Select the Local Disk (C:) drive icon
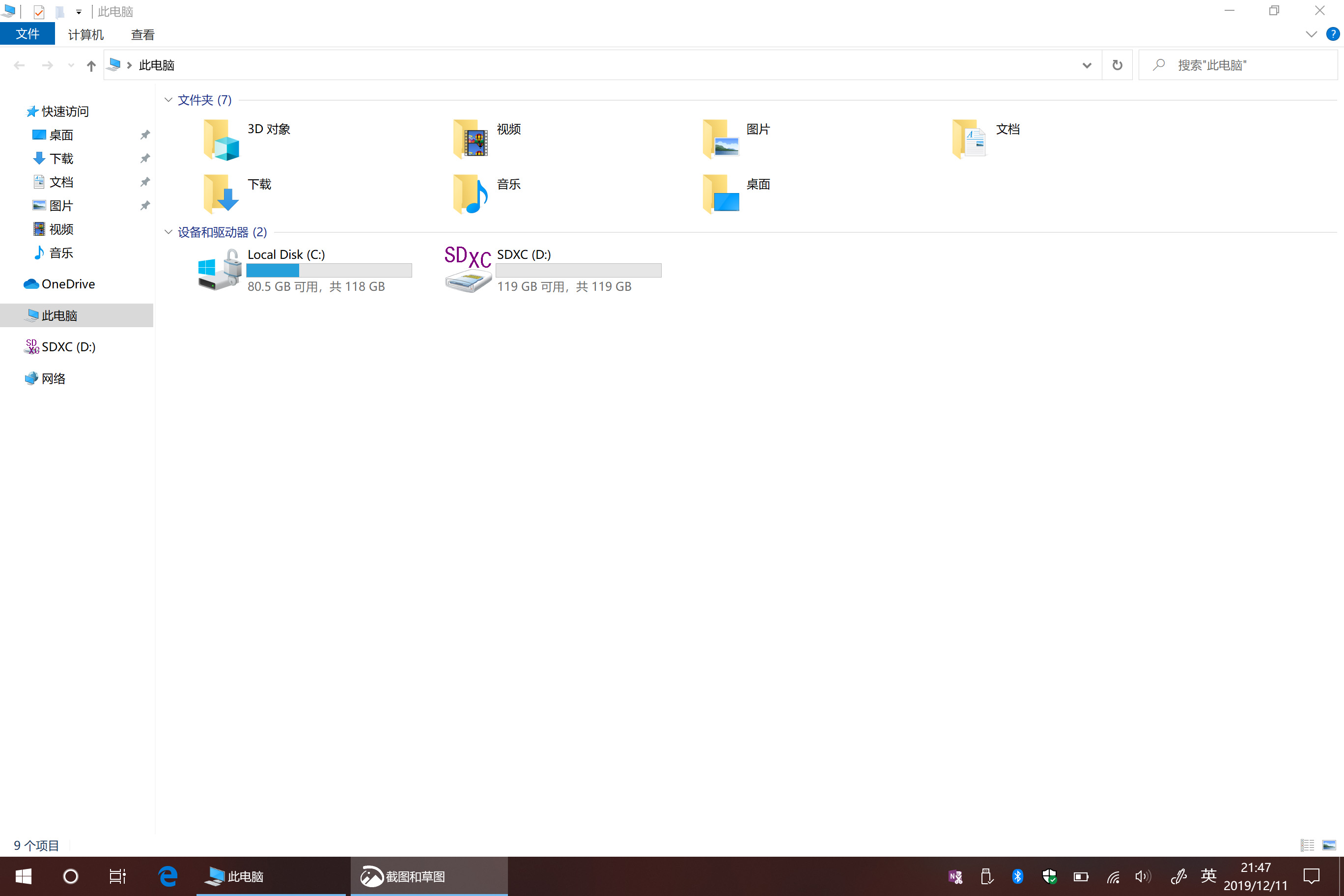This screenshot has height=896, width=1344. 220,270
